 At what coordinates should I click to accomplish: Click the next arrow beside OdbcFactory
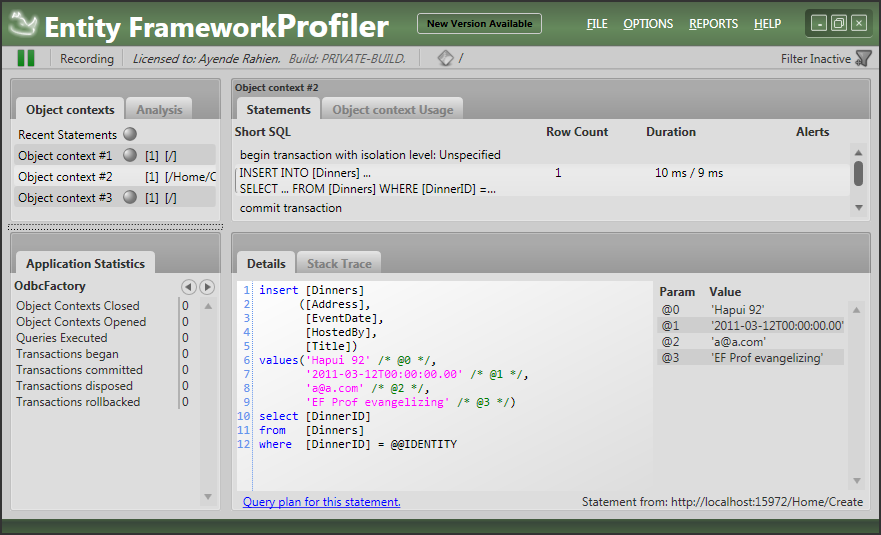tap(207, 287)
